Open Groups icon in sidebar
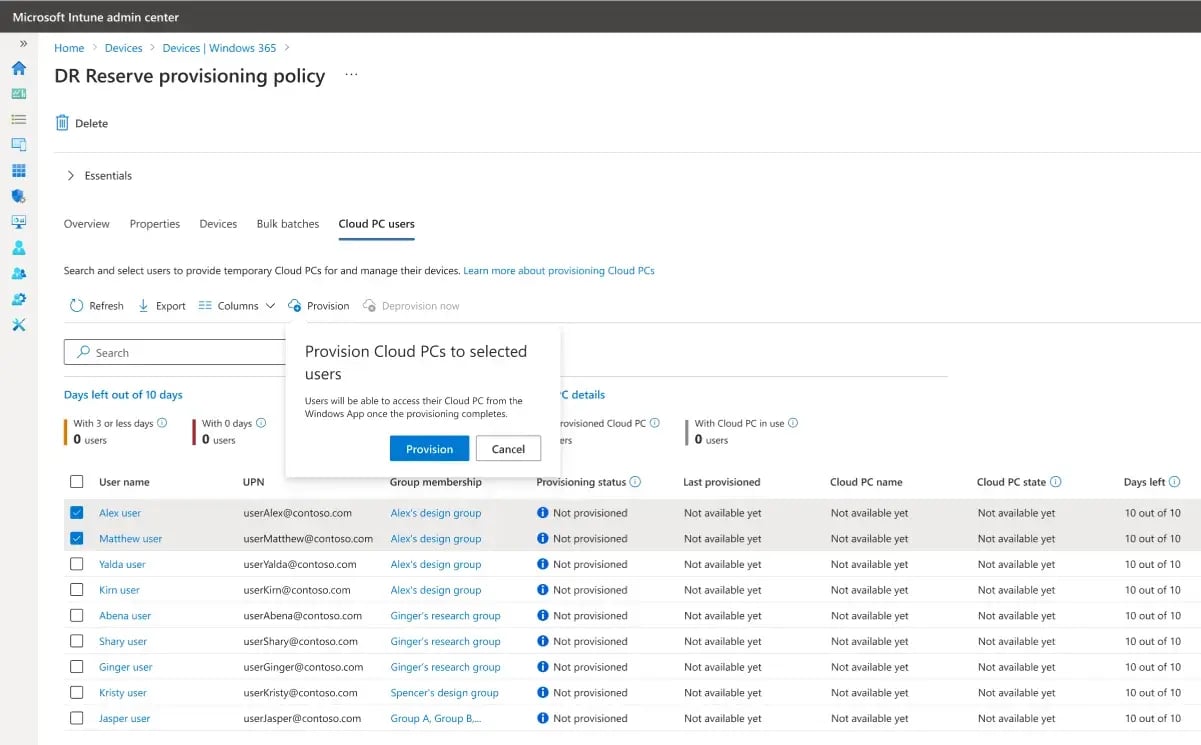The height and width of the screenshot is (745, 1201). 18,273
